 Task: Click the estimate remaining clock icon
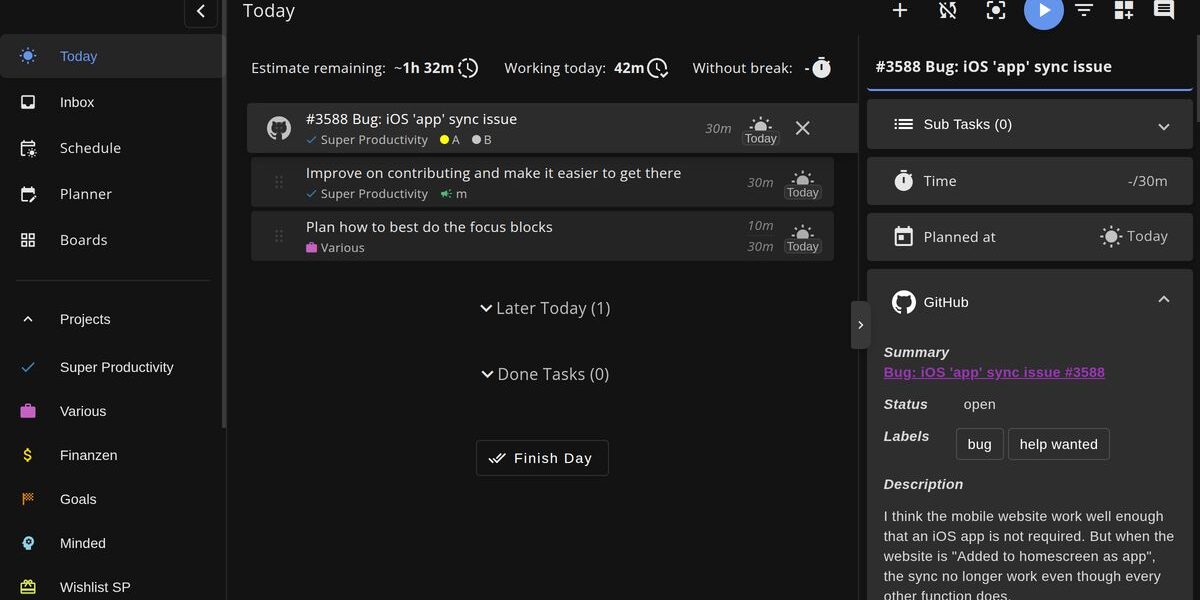(468, 68)
